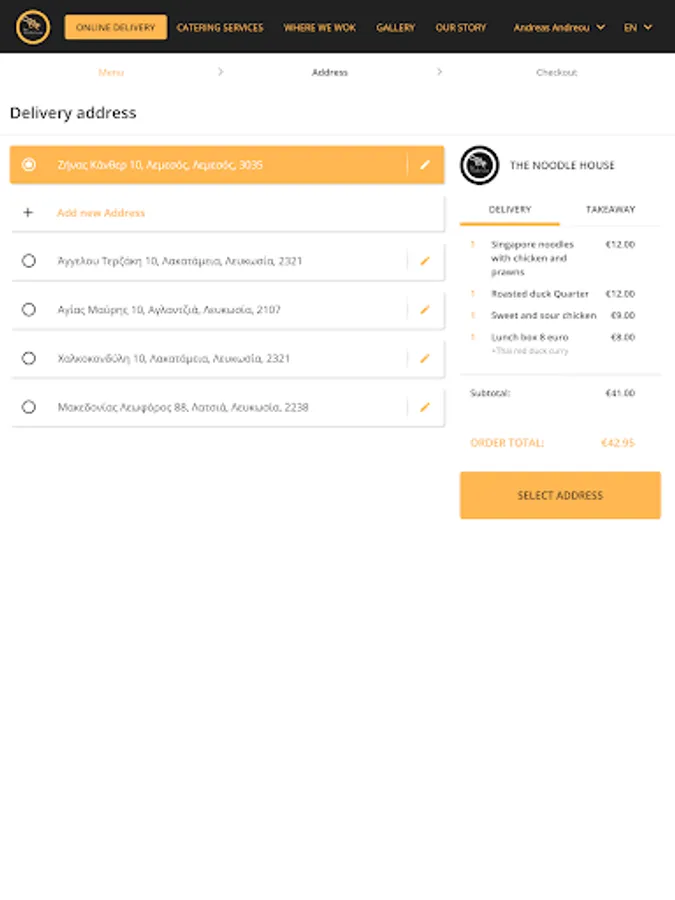Click the Noodle House round restaurant logo

pos(479,165)
